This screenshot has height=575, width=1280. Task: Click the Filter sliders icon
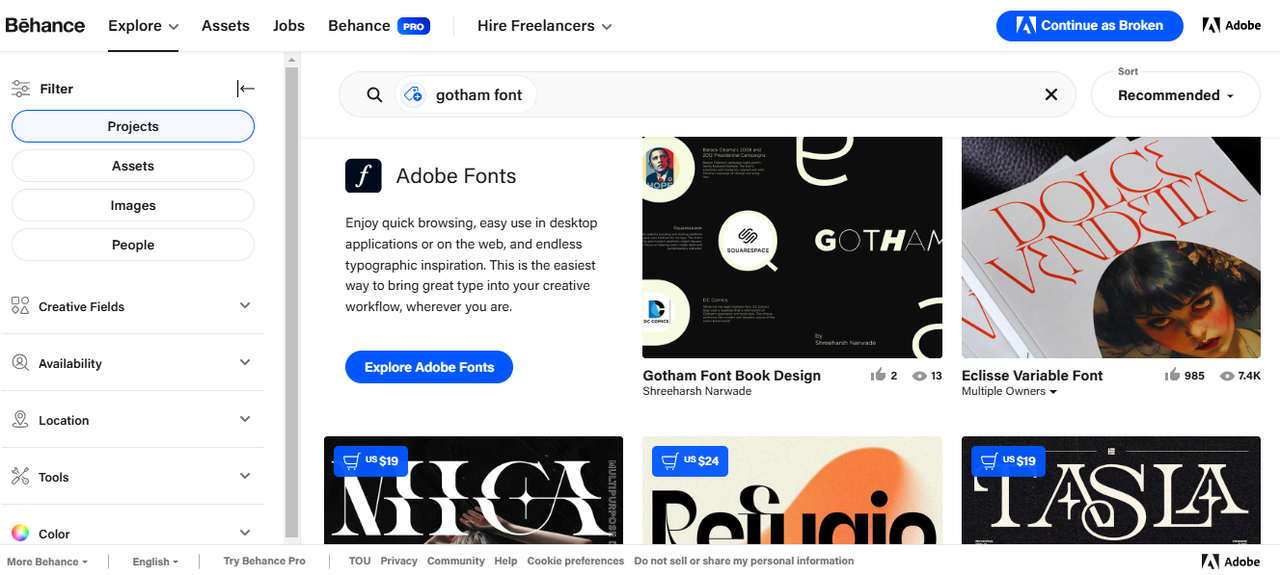21,89
